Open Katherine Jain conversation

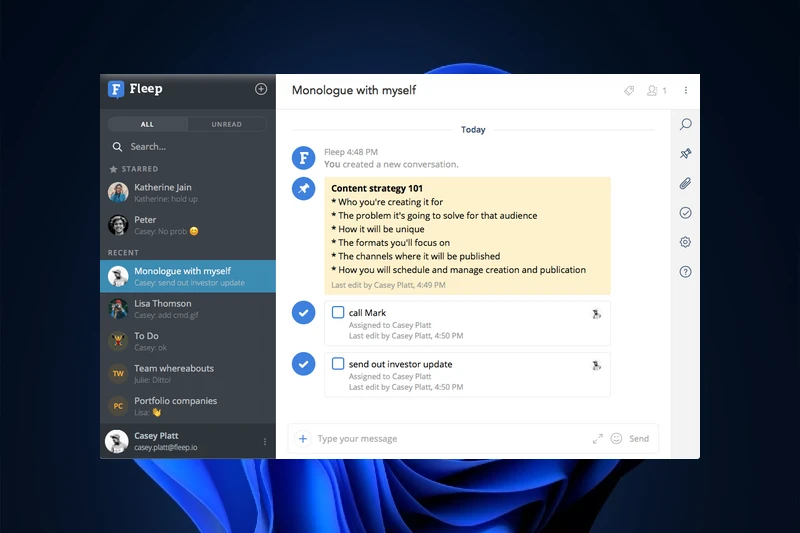188,193
